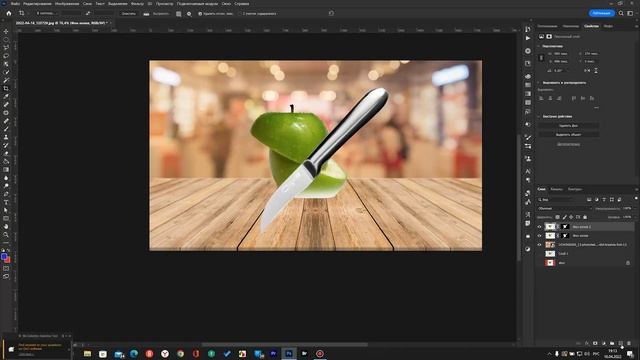
Task: Open the Файл menu
Action: [x=16, y=4]
